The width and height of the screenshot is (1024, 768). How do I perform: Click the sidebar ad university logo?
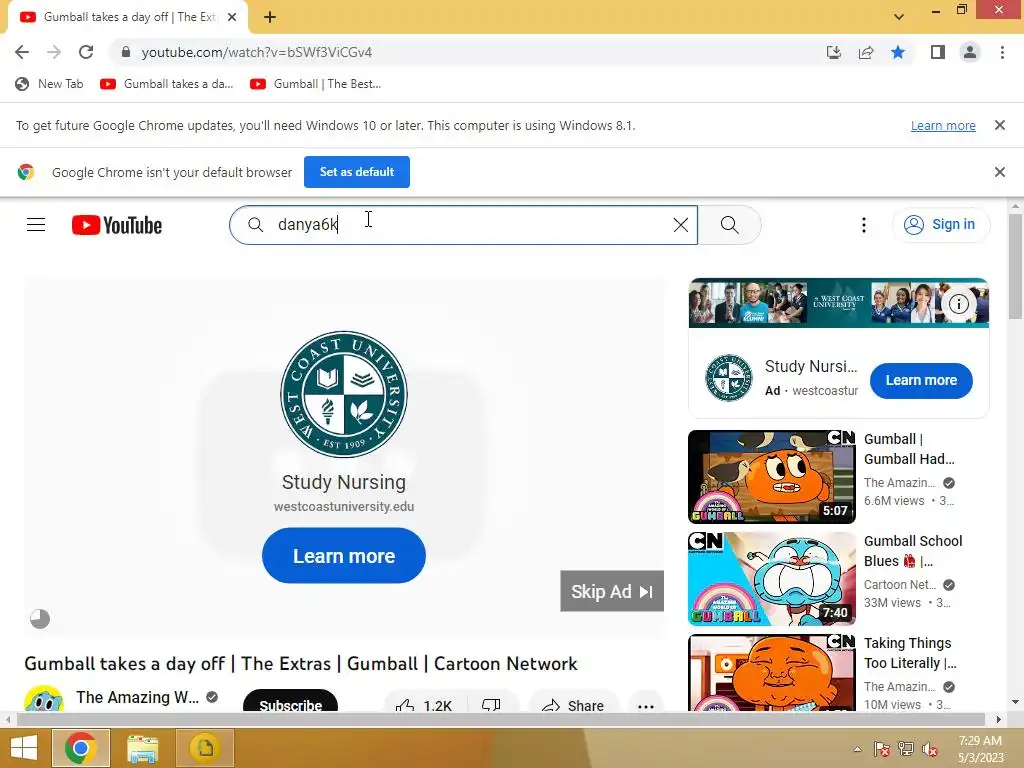point(729,377)
